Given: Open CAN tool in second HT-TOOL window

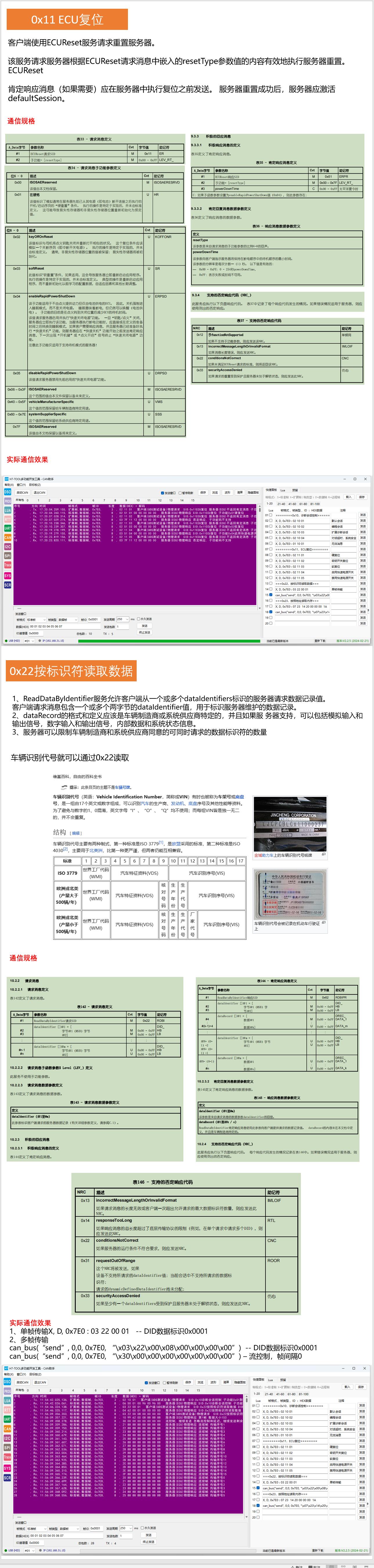Looking at the screenshot, I should [x=7, y=1429].
